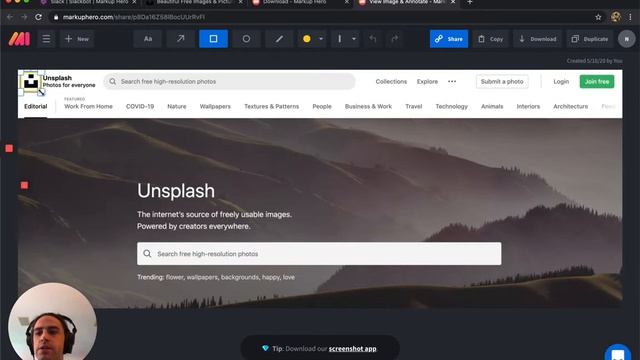Select the Pen drawing tool

coord(279,39)
